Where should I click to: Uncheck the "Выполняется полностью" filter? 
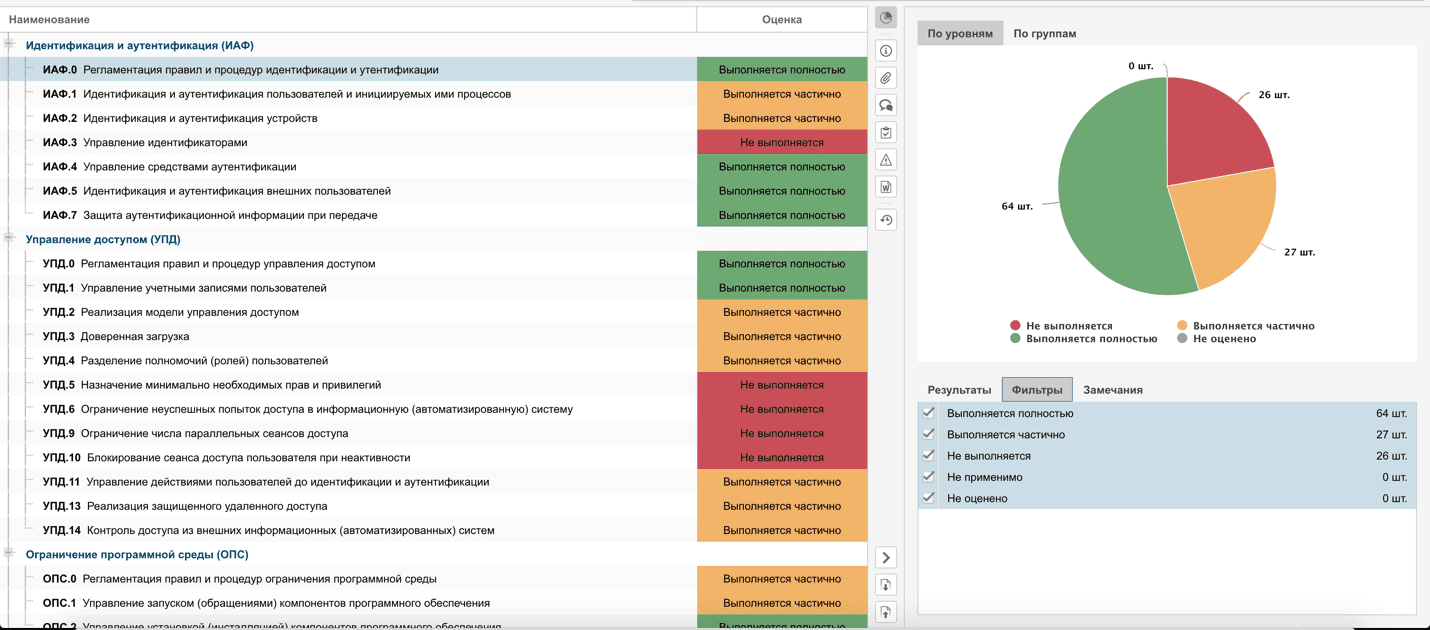(929, 413)
